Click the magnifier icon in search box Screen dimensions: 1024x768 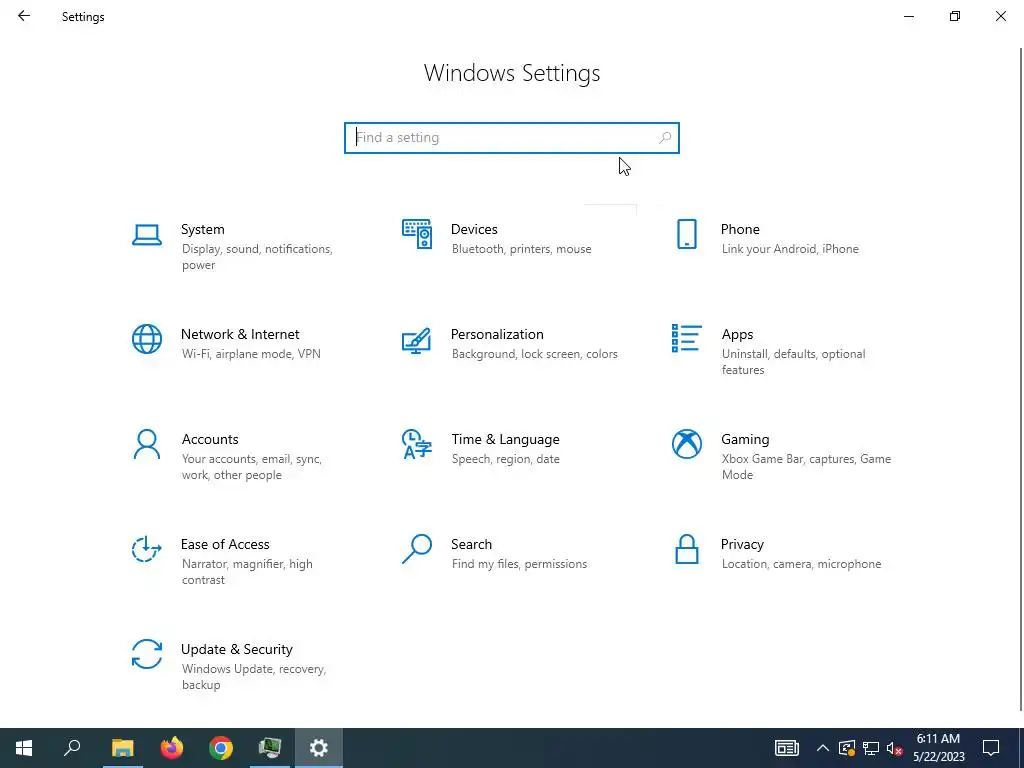pos(665,138)
